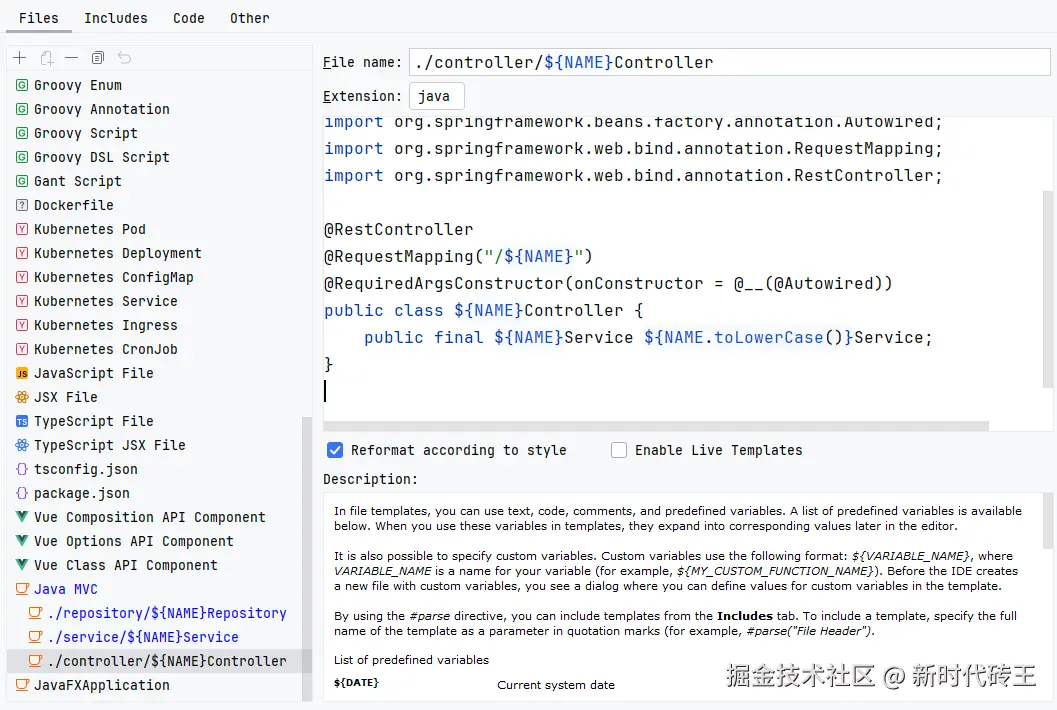
Task: Click the ${NAME.toLowerCase()}Service field line
Action: click(648, 337)
